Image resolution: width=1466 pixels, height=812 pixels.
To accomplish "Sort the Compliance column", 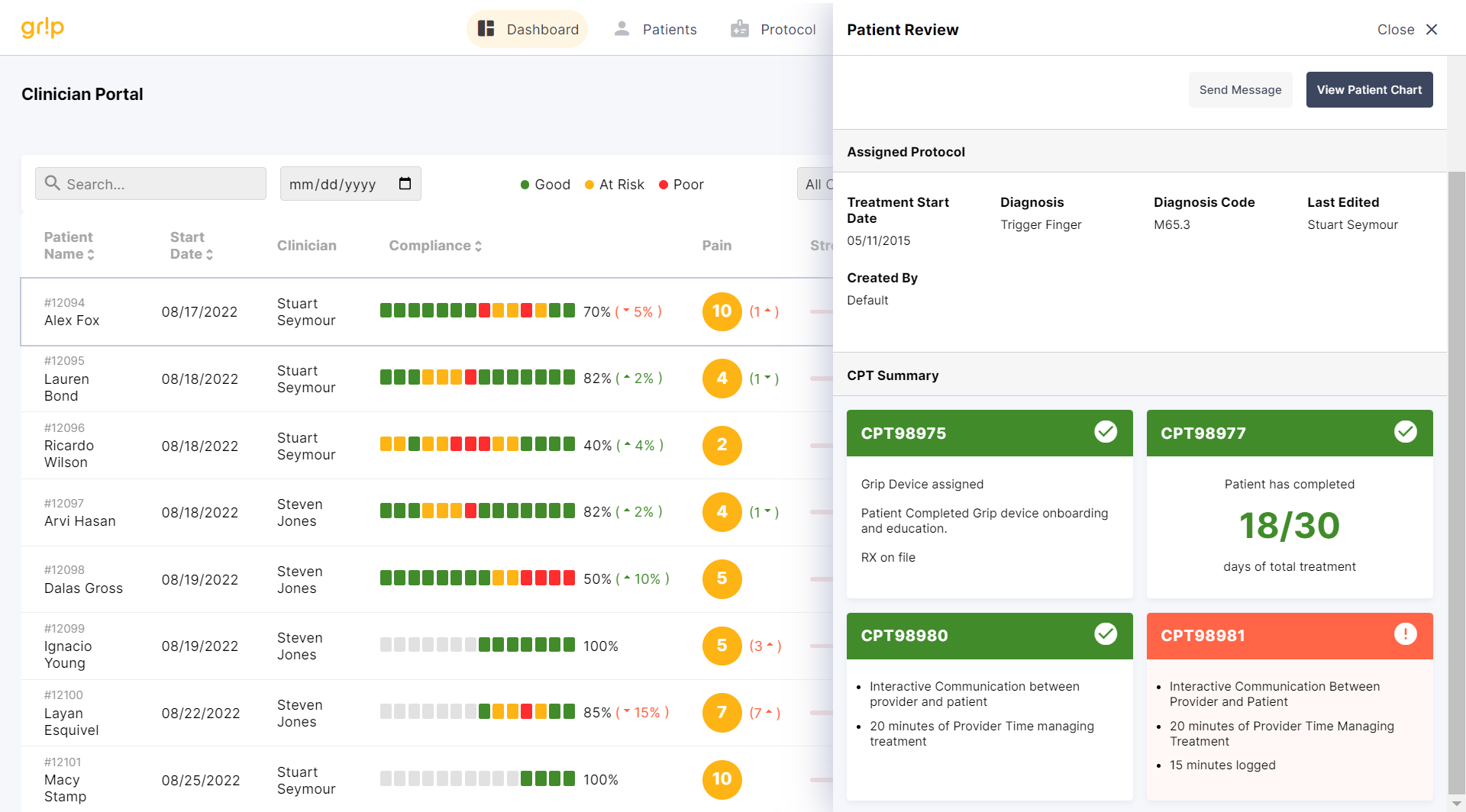I will [x=435, y=246].
